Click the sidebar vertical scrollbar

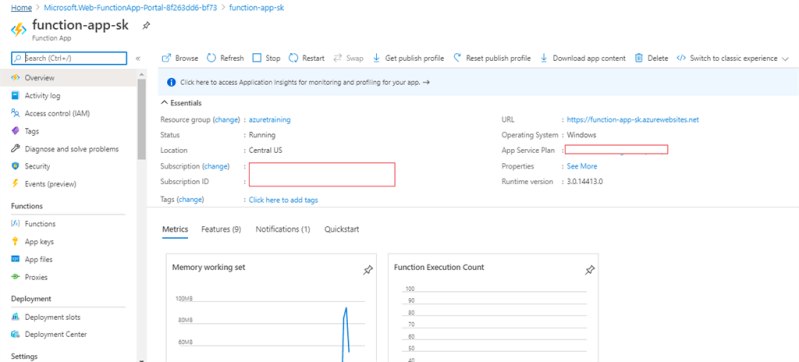(142, 120)
